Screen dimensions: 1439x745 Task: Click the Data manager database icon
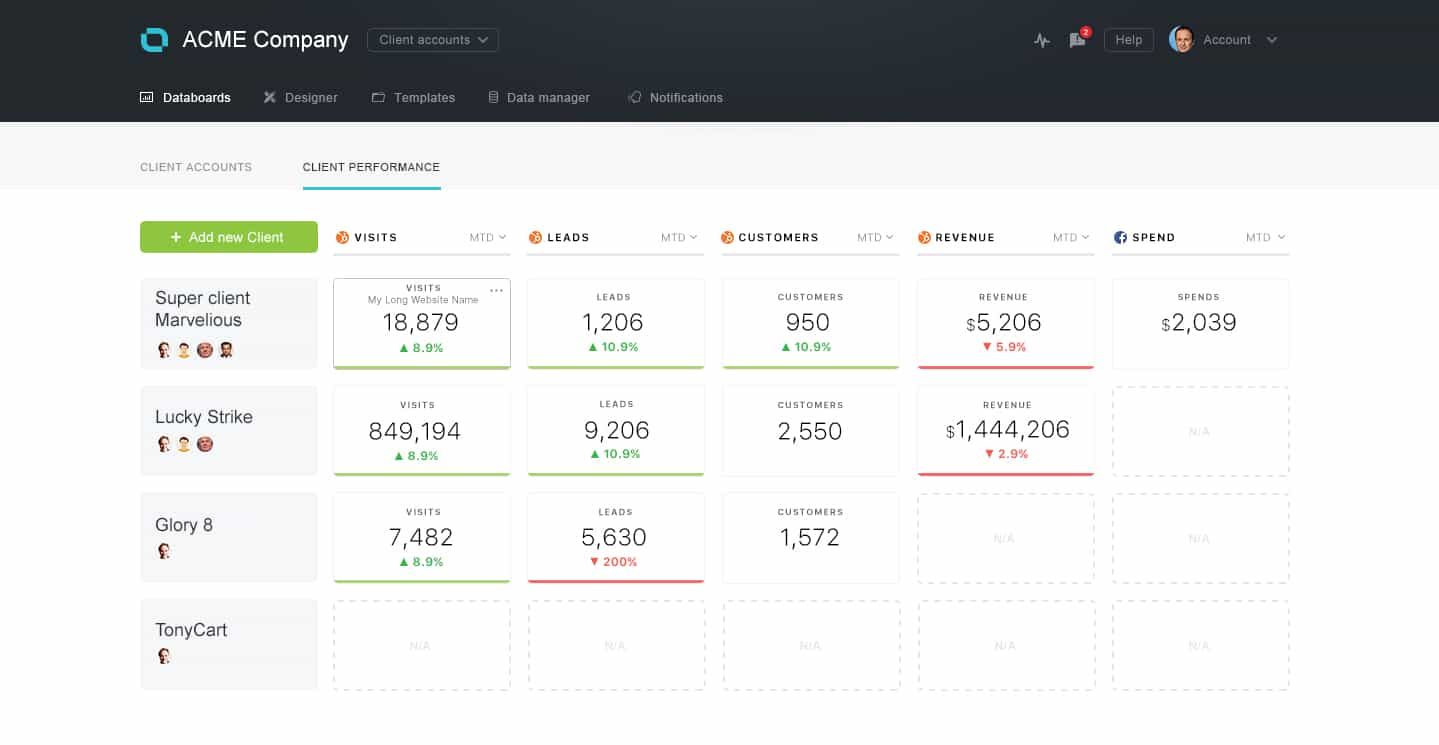tap(493, 98)
